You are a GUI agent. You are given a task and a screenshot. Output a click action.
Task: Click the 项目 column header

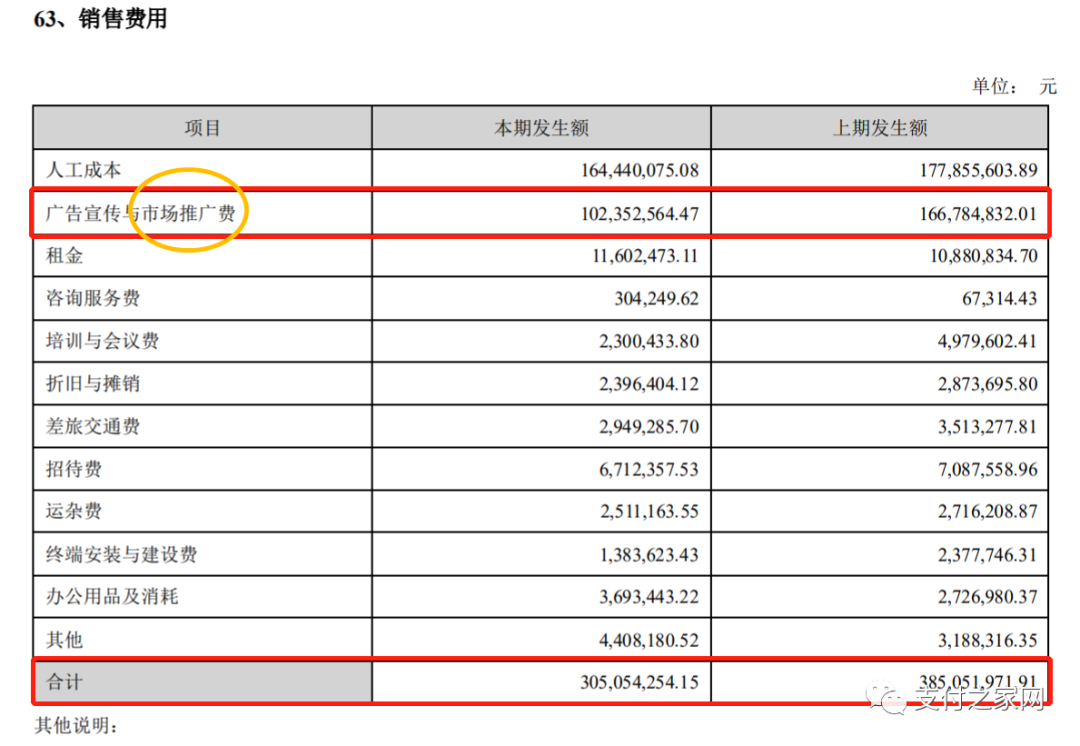point(202,128)
